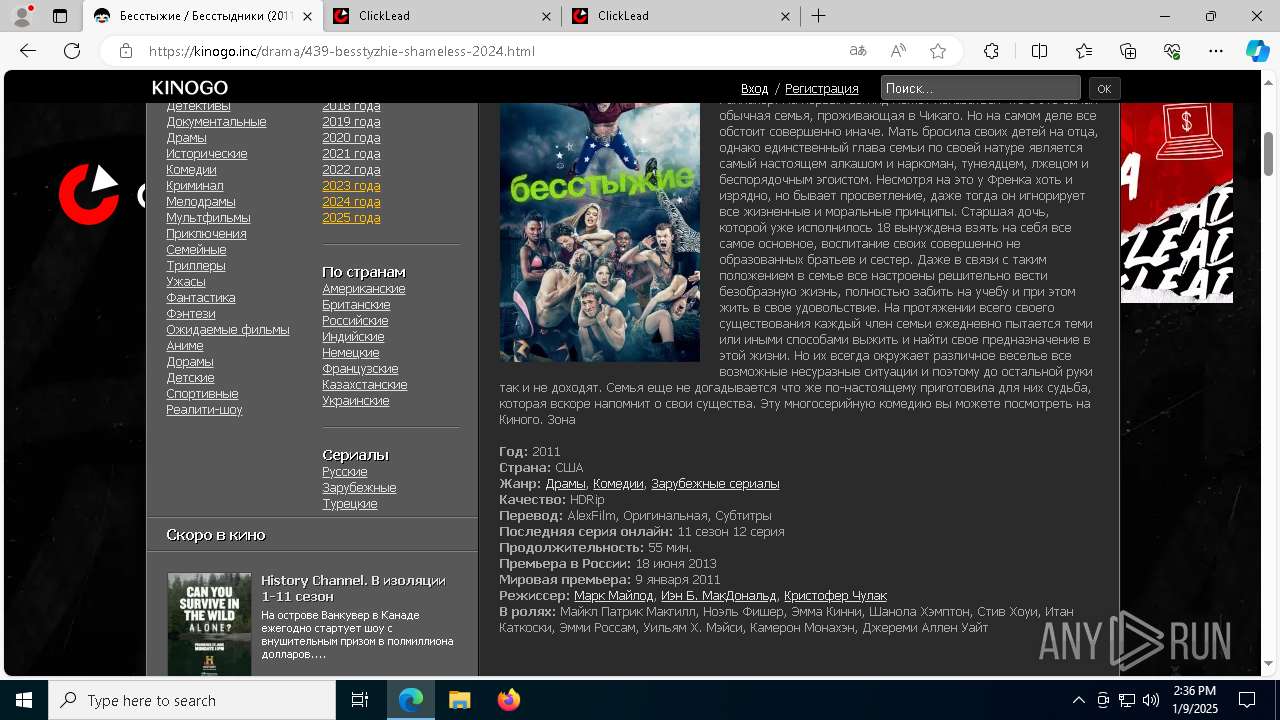
Task: Add this page to favorites star
Action: [x=938, y=51]
